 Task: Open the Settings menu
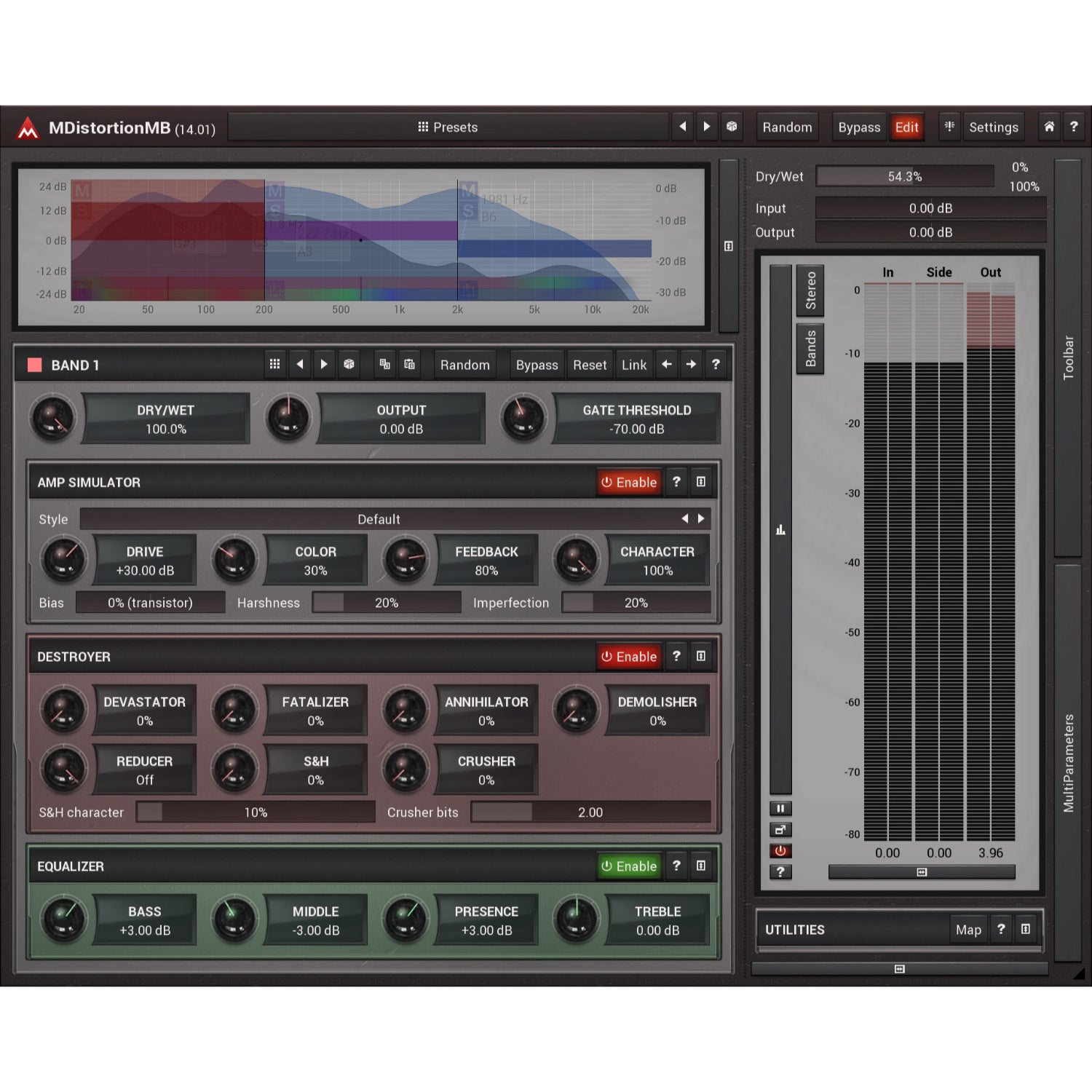993,127
